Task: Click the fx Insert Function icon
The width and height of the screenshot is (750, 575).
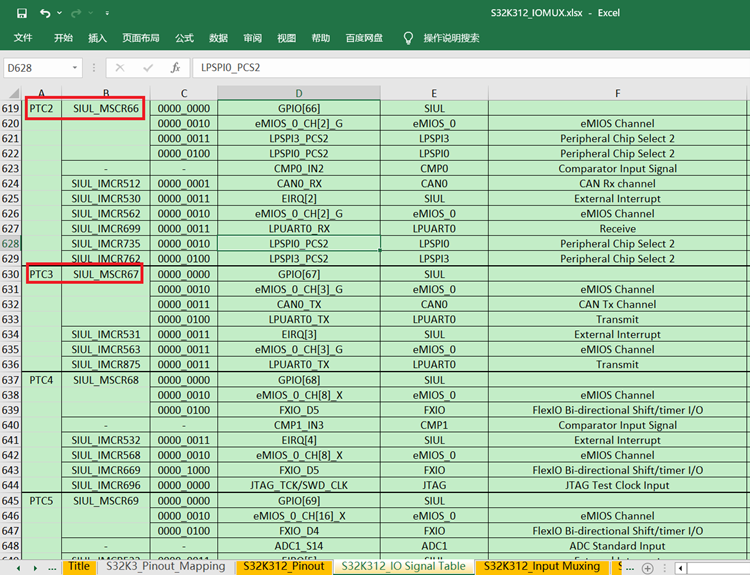Action: coord(176,68)
